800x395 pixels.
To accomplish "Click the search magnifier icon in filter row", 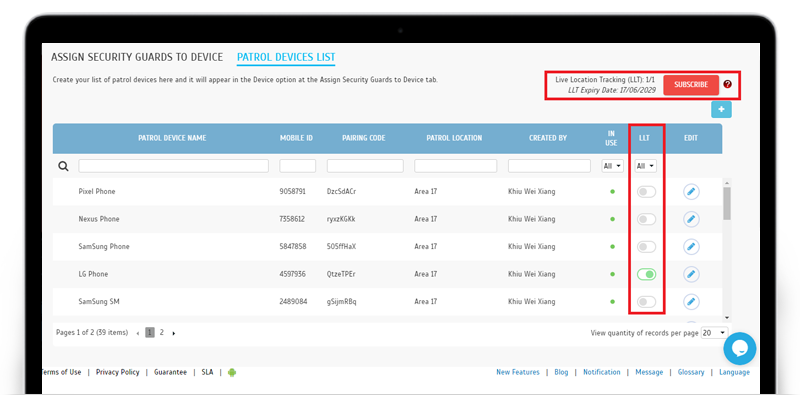I will [x=63, y=166].
